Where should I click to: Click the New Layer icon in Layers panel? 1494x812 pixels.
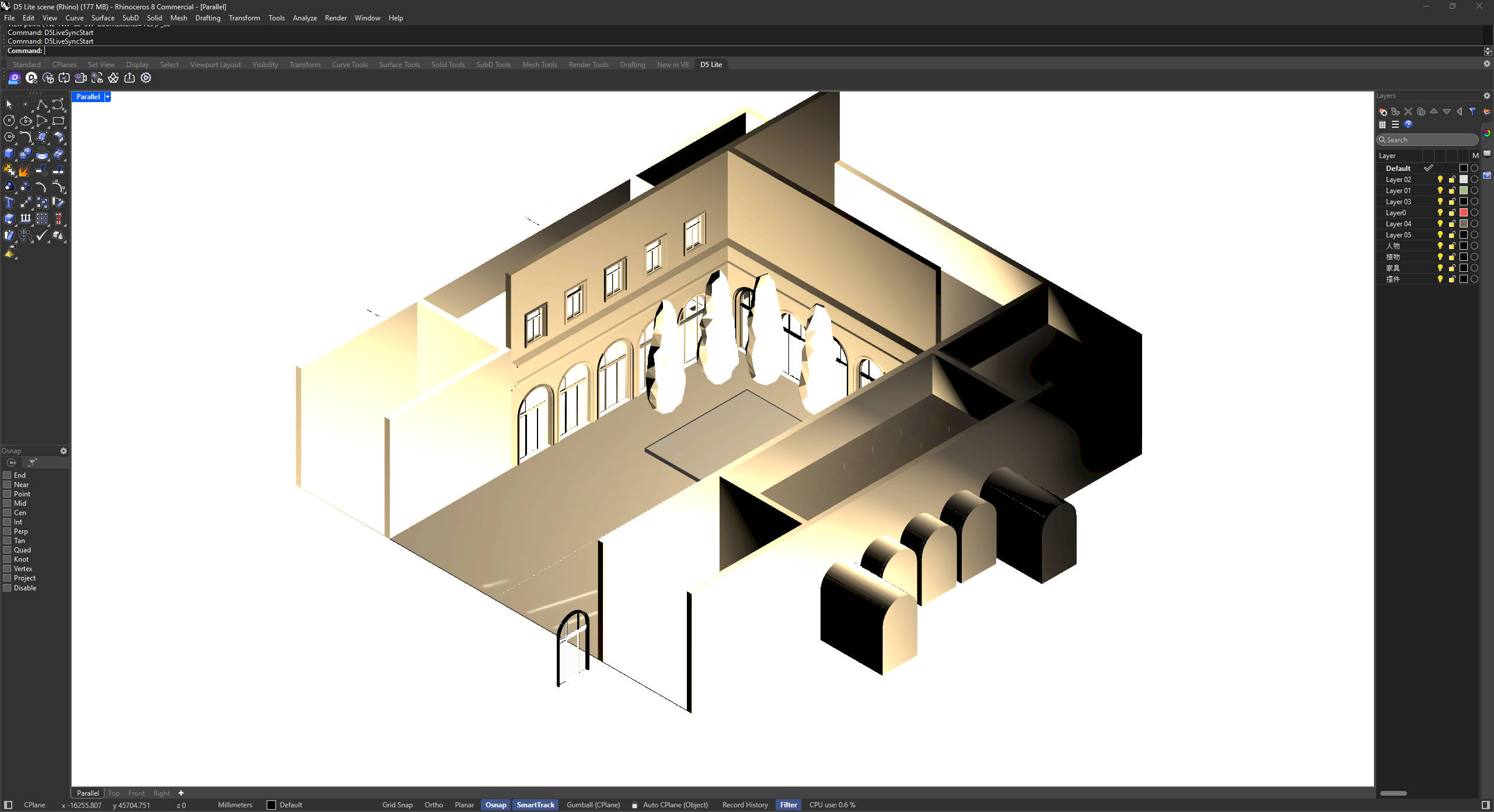click(1383, 111)
